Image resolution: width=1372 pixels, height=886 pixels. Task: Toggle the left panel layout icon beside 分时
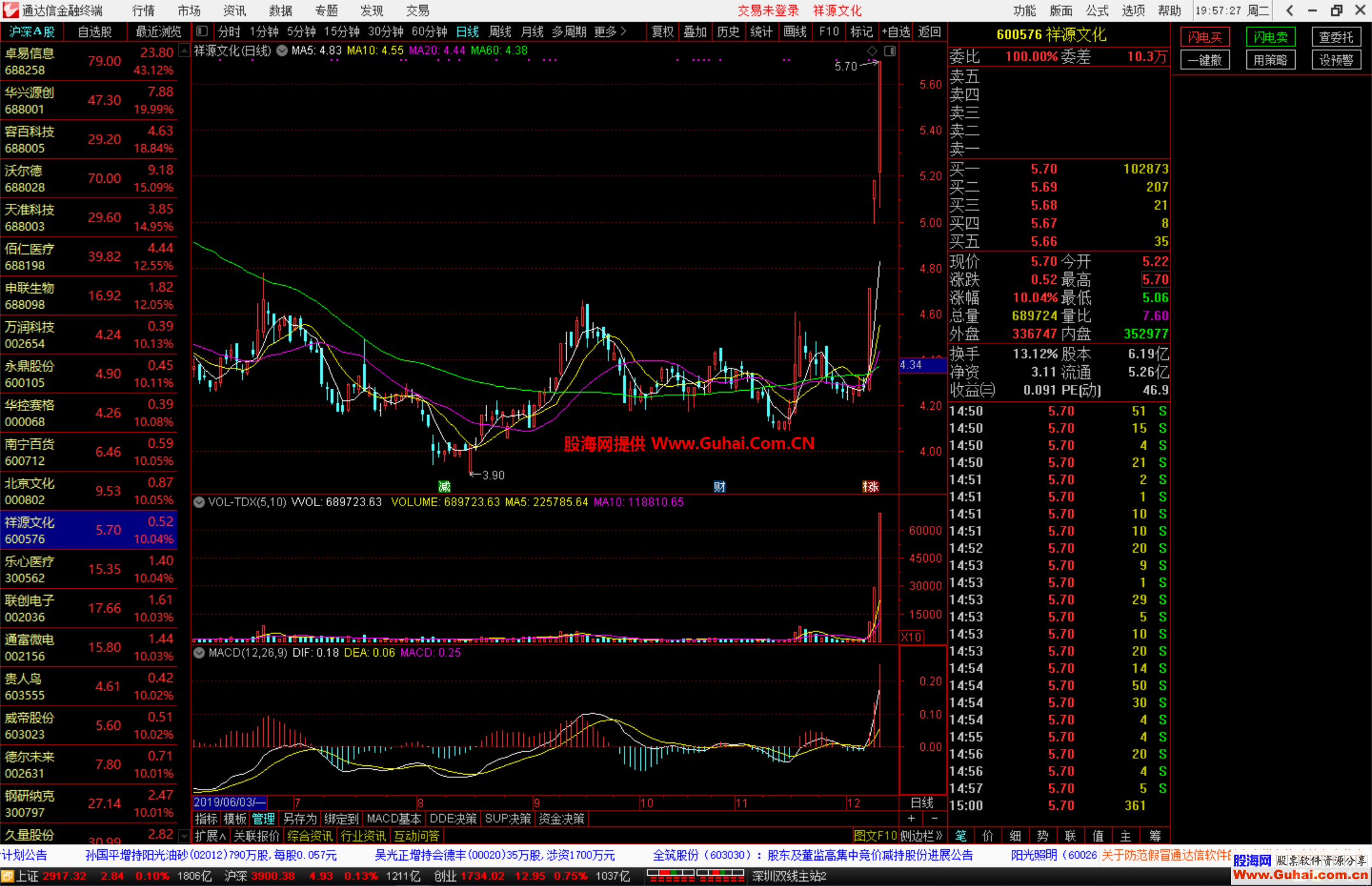[x=202, y=31]
